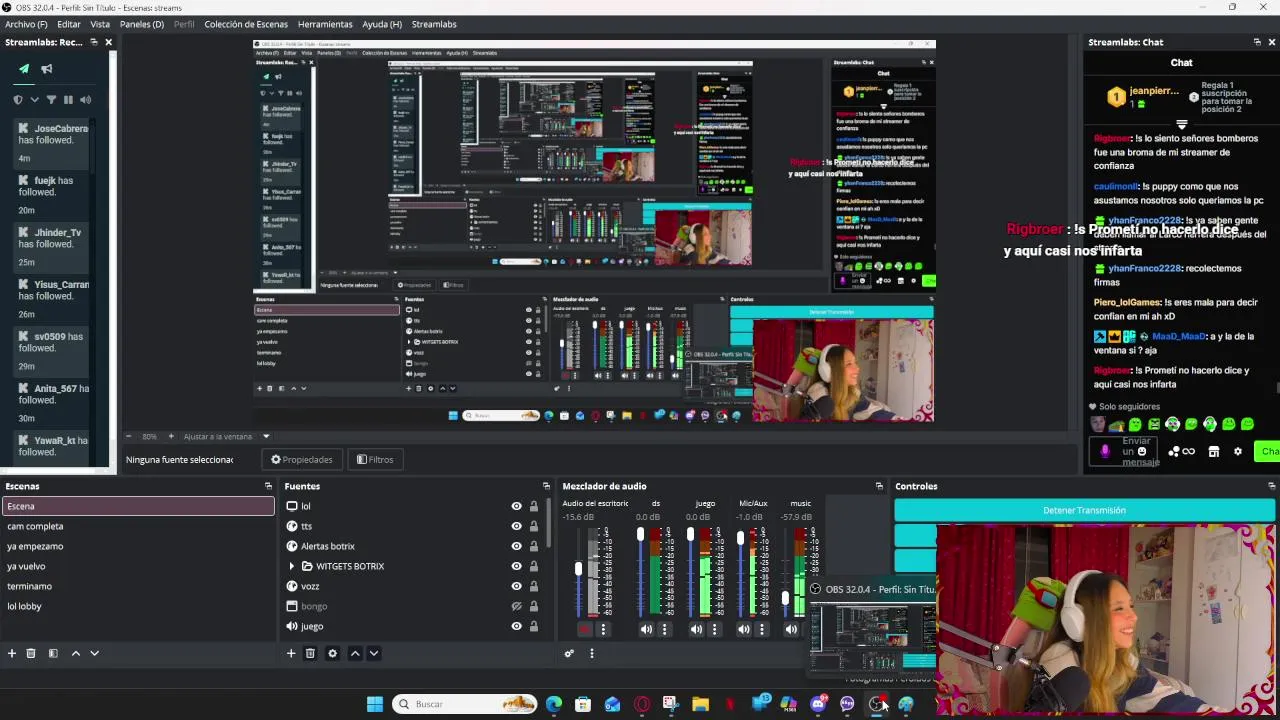Open source properties gear in the Fuentes toolbar
Image resolution: width=1280 pixels, height=720 pixels.
coord(332,653)
